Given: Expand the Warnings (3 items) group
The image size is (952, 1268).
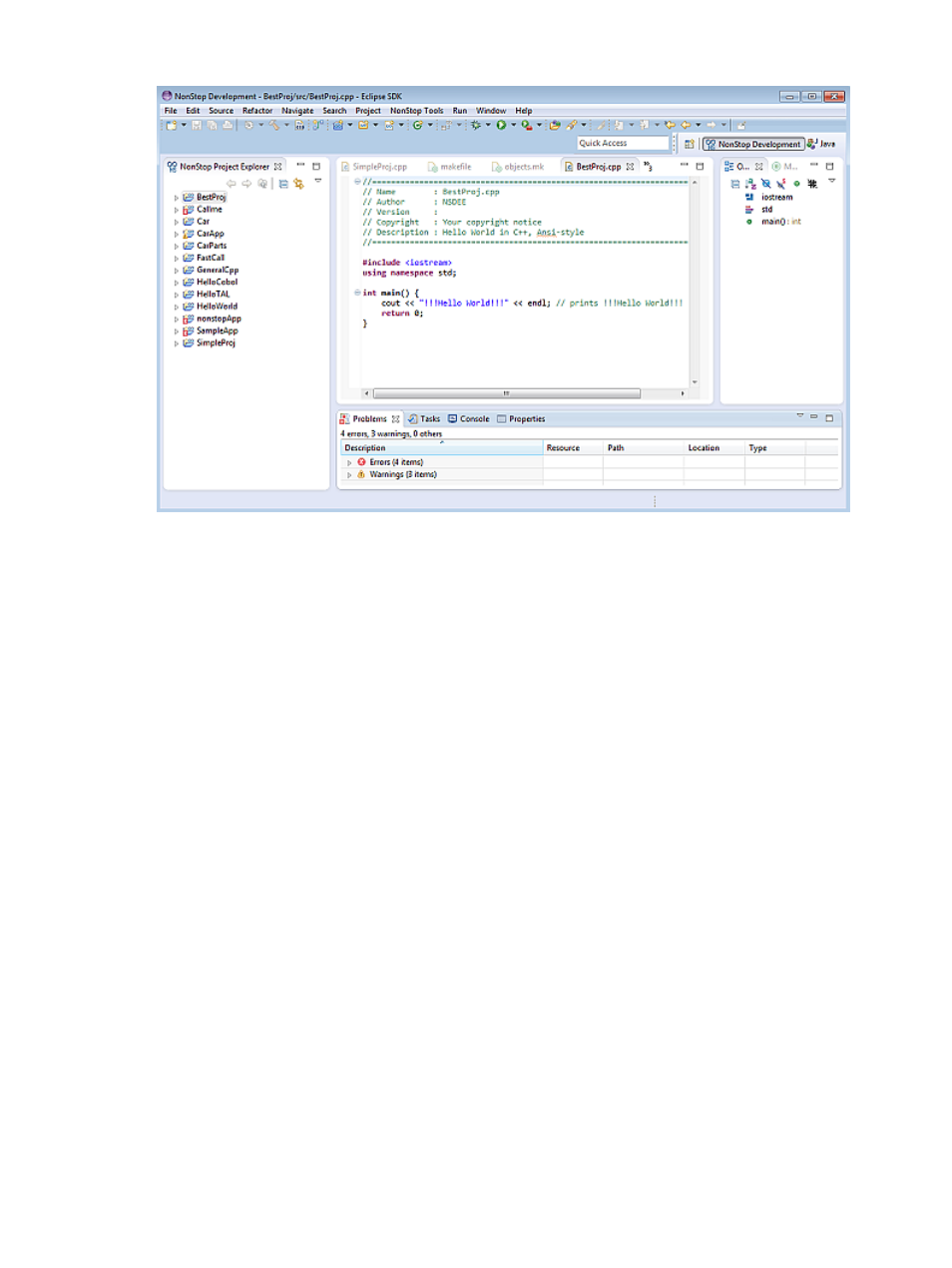Looking at the screenshot, I should (x=349, y=475).
